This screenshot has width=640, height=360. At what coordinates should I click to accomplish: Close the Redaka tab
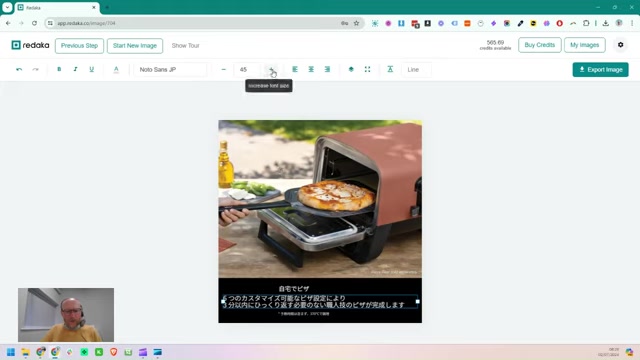click(94, 7)
